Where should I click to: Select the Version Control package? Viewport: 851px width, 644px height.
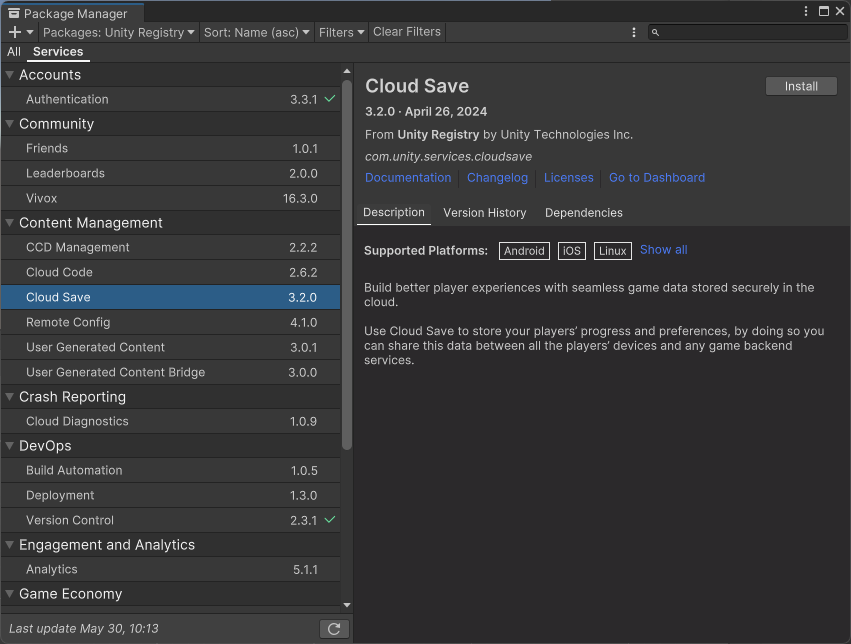pyautogui.click(x=170, y=520)
